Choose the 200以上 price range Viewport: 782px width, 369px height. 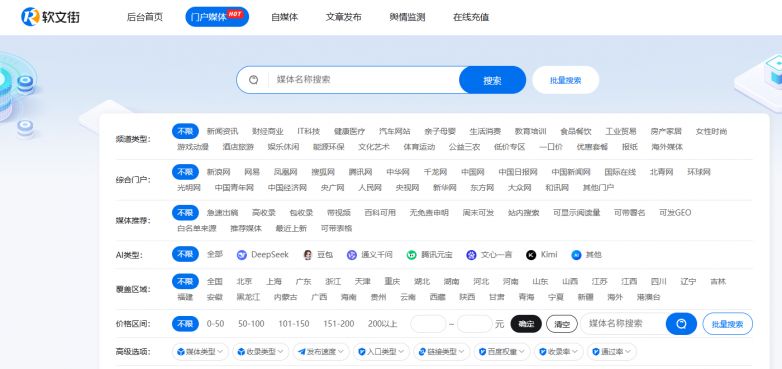pos(383,324)
